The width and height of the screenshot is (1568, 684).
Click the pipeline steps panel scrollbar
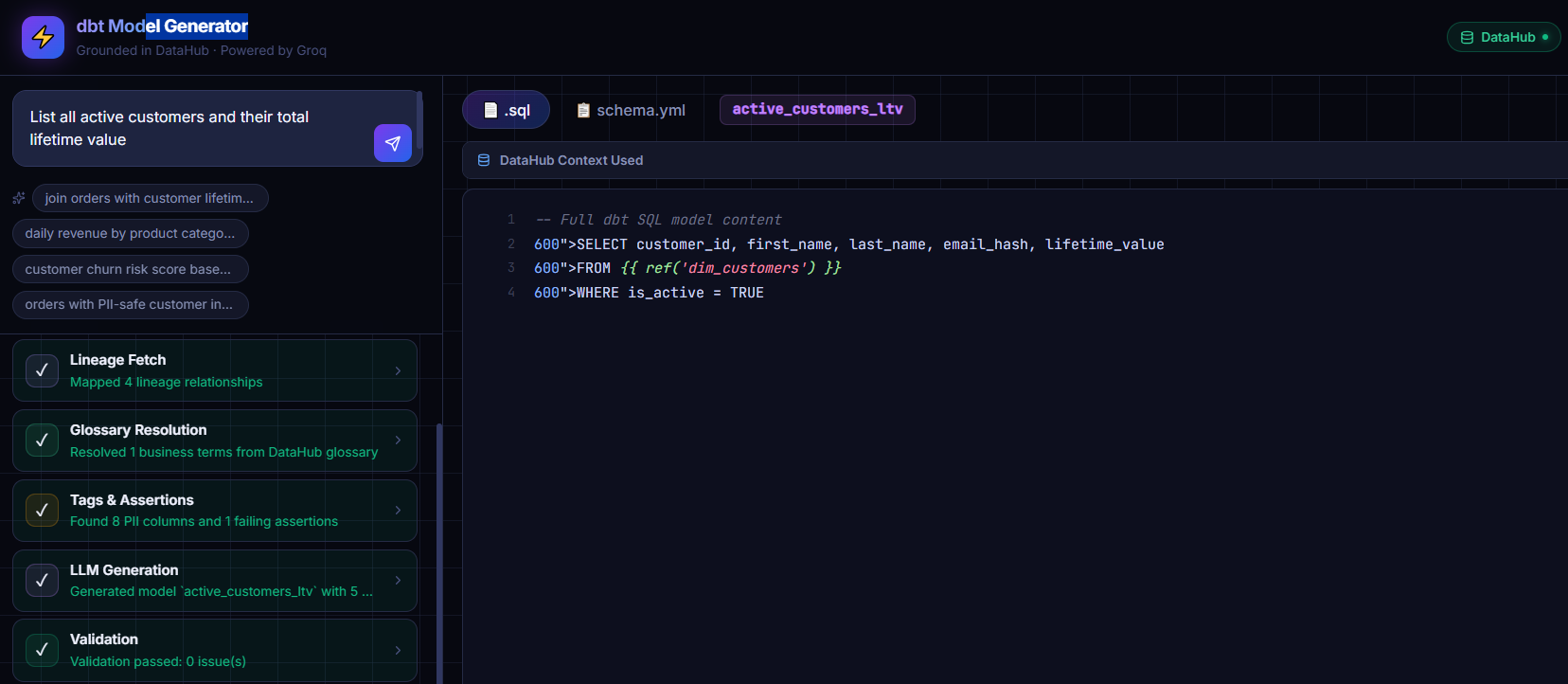(439, 553)
